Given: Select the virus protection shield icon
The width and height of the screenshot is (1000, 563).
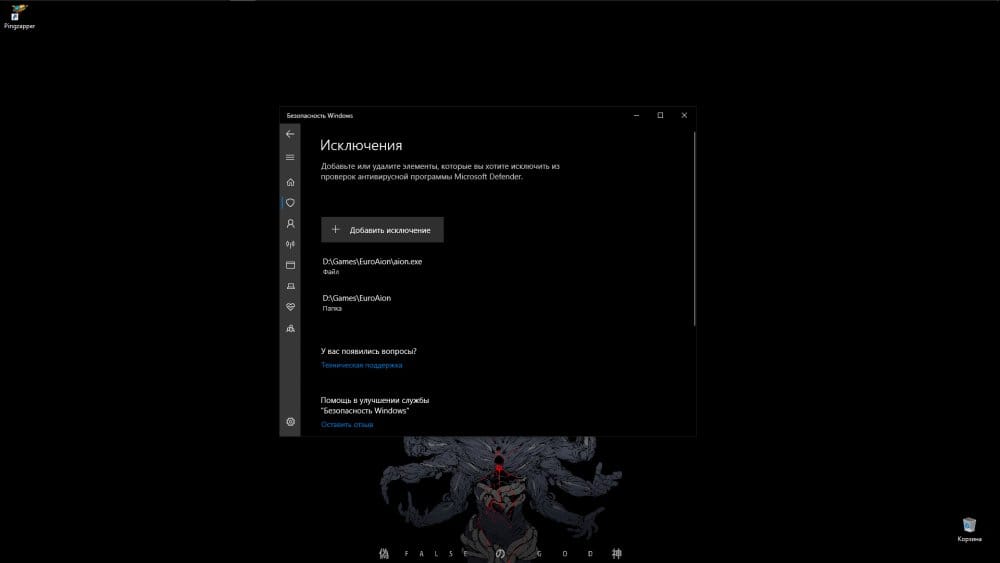Looking at the screenshot, I should 290,202.
